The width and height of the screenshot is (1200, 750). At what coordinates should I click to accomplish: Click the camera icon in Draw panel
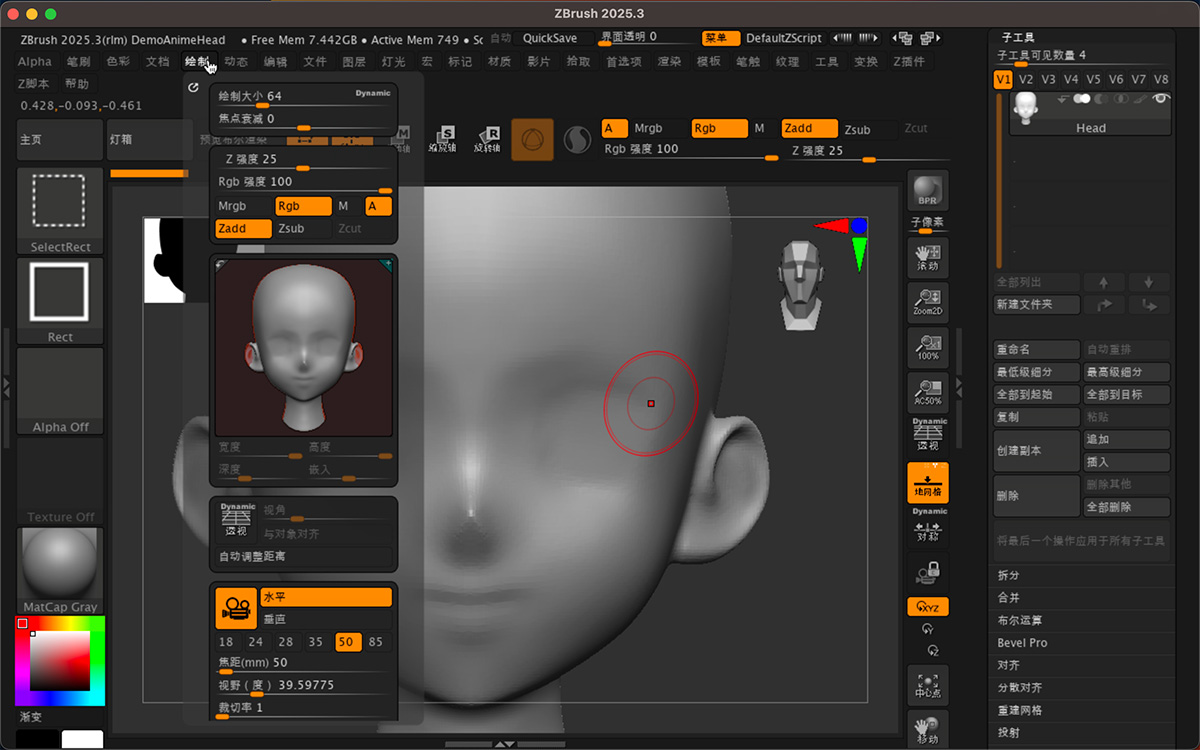pos(236,608)
